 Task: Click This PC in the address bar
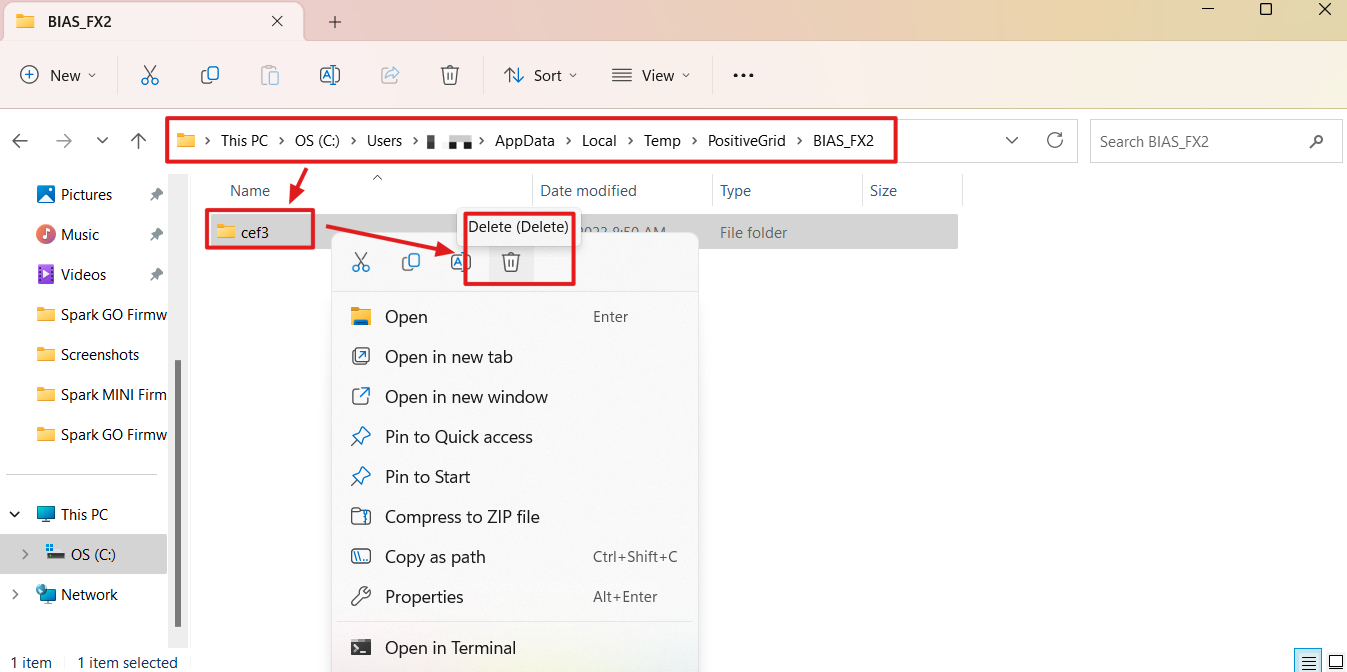pos(245,141)
